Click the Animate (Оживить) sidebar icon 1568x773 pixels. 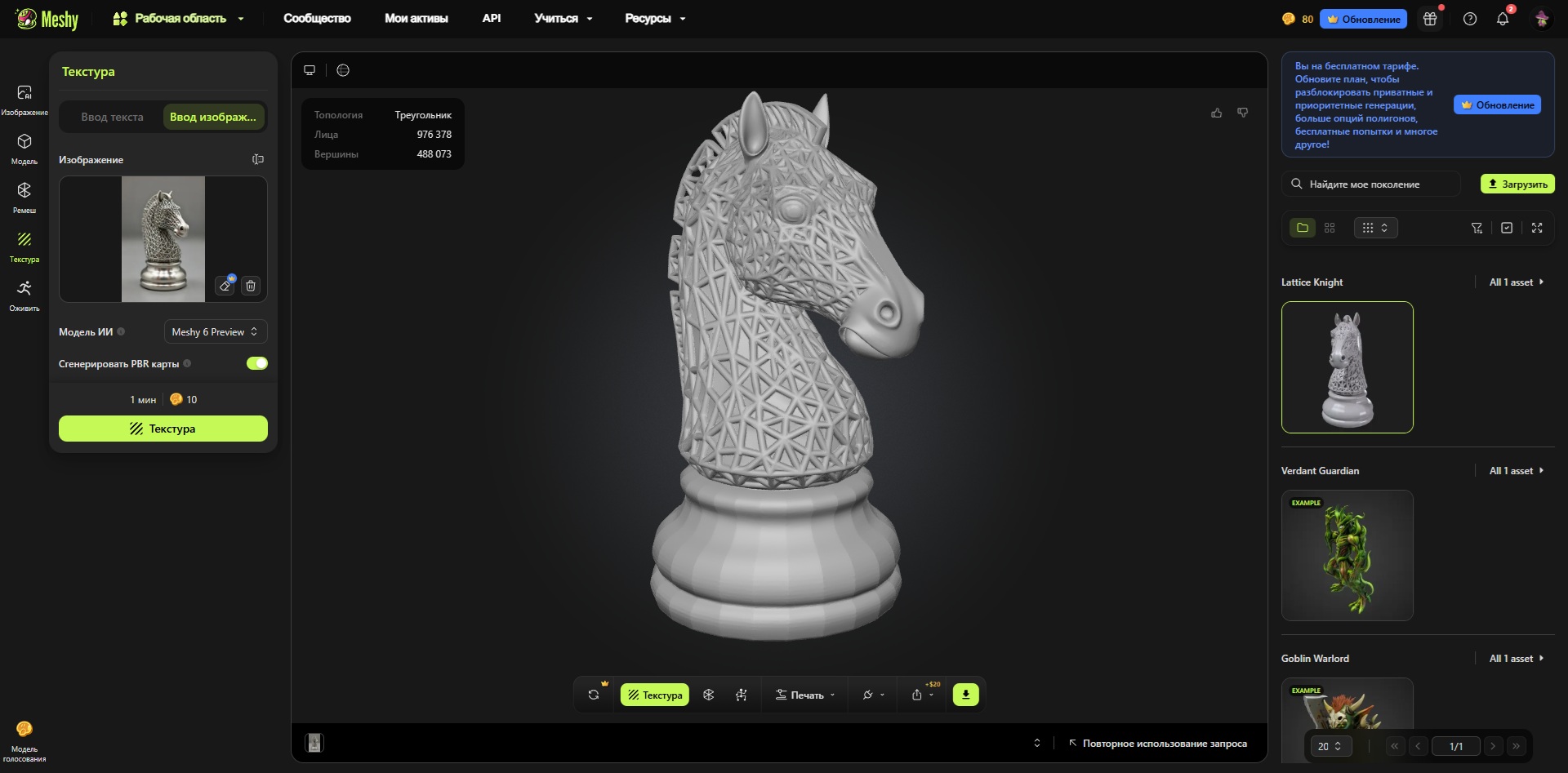24,295
